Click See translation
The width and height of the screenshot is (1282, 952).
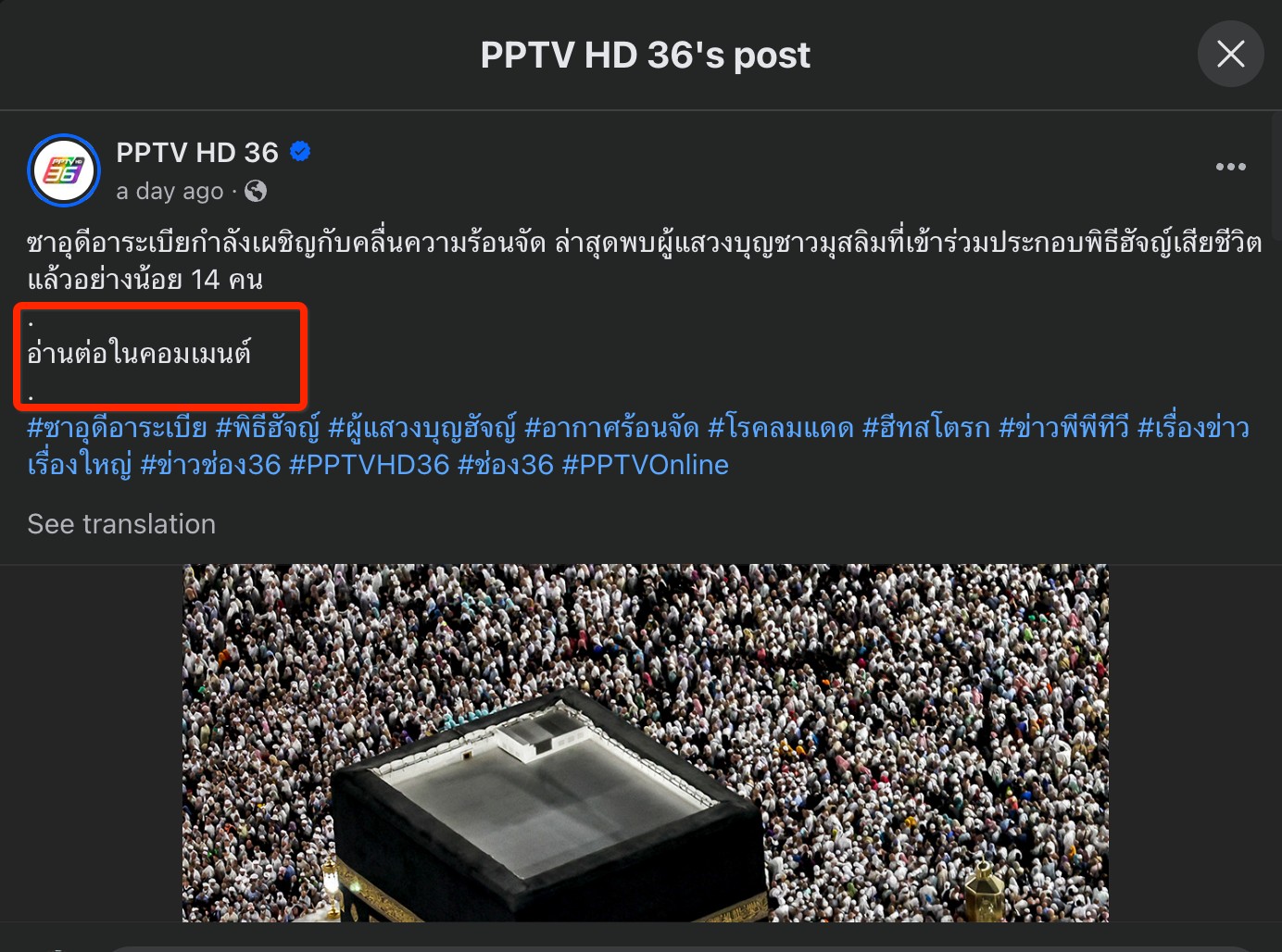121,524
